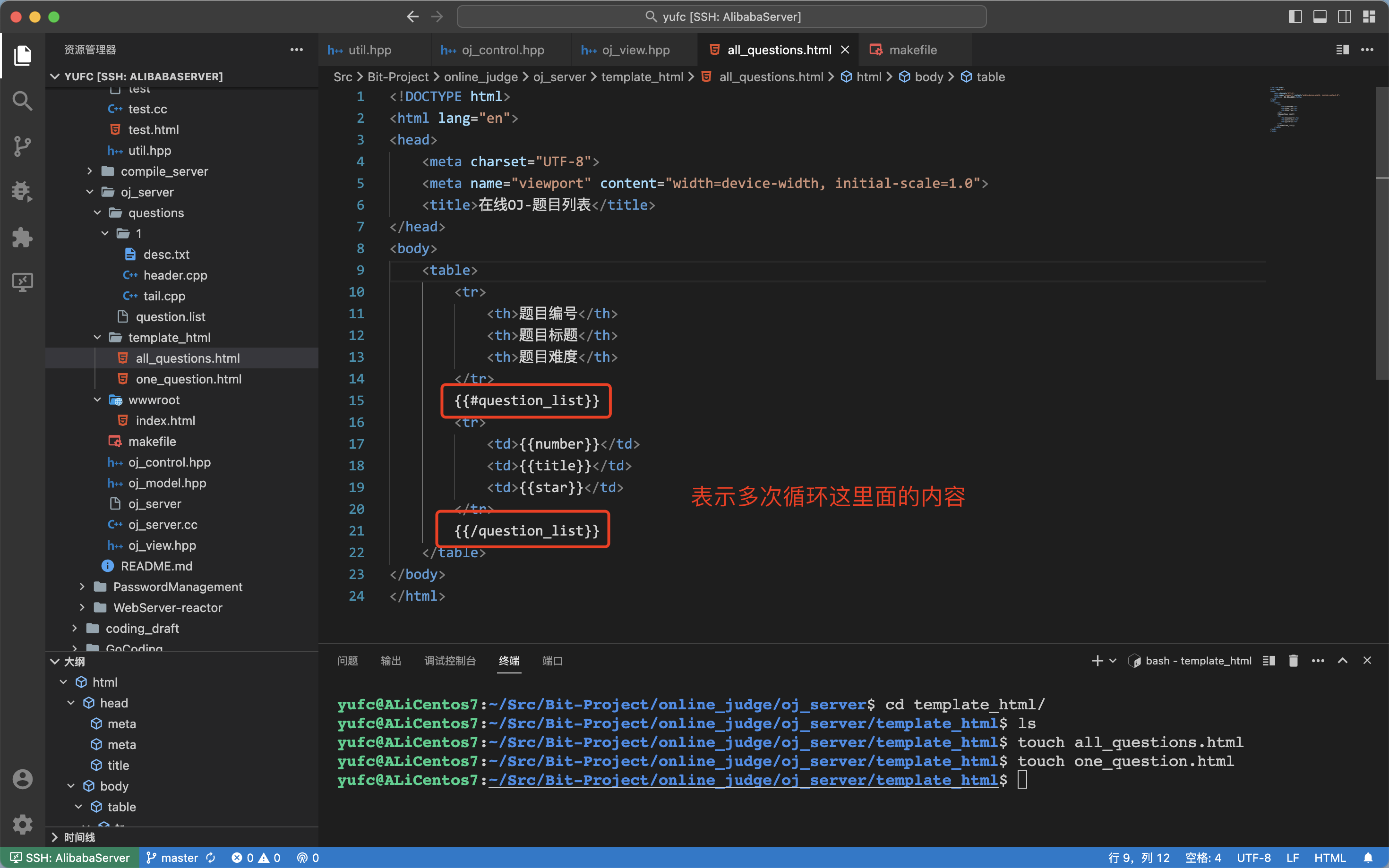Collapse the YUFC workspace section

coord(181,77)
